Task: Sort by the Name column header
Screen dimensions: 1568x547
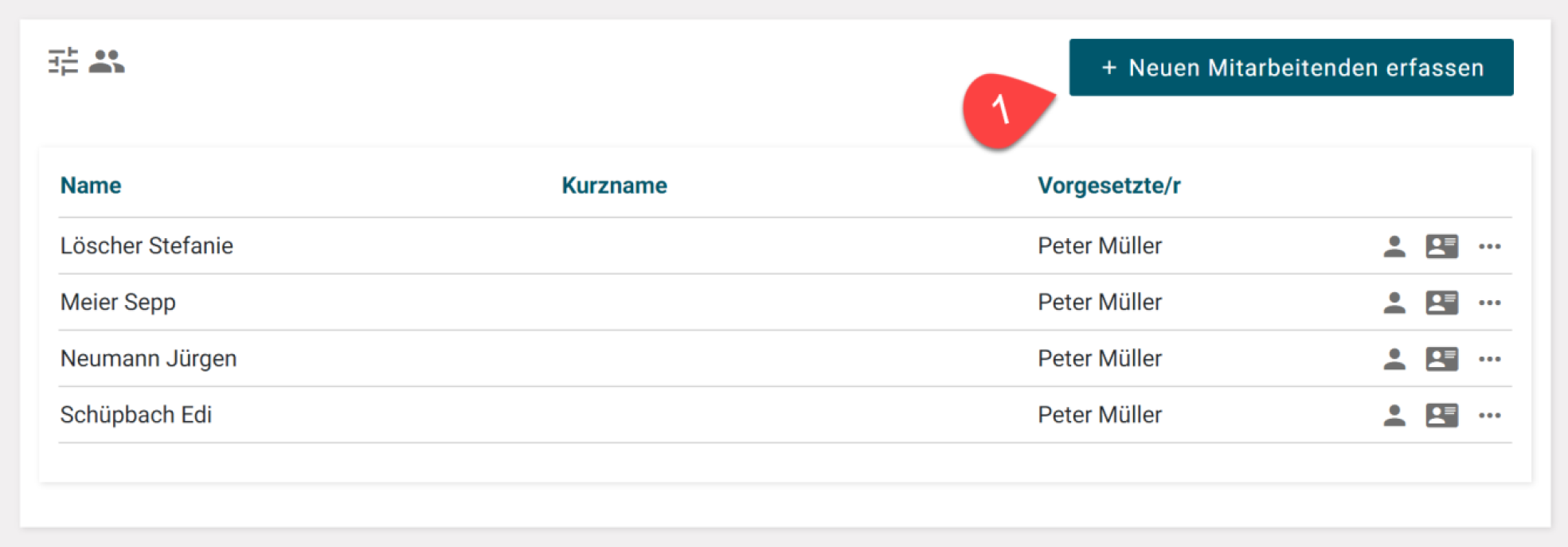Action: click(x=91, y=186)
